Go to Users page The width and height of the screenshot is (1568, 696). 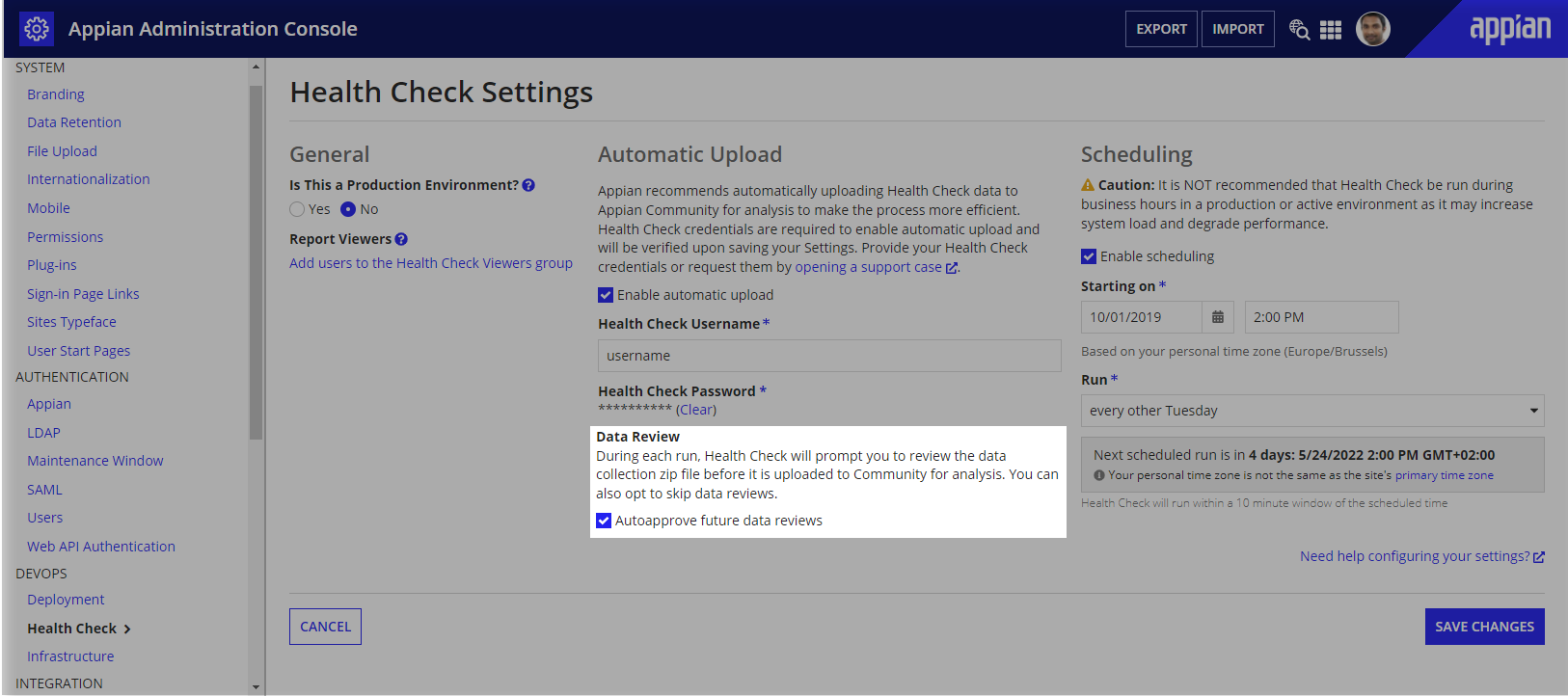tap(44, 518)
